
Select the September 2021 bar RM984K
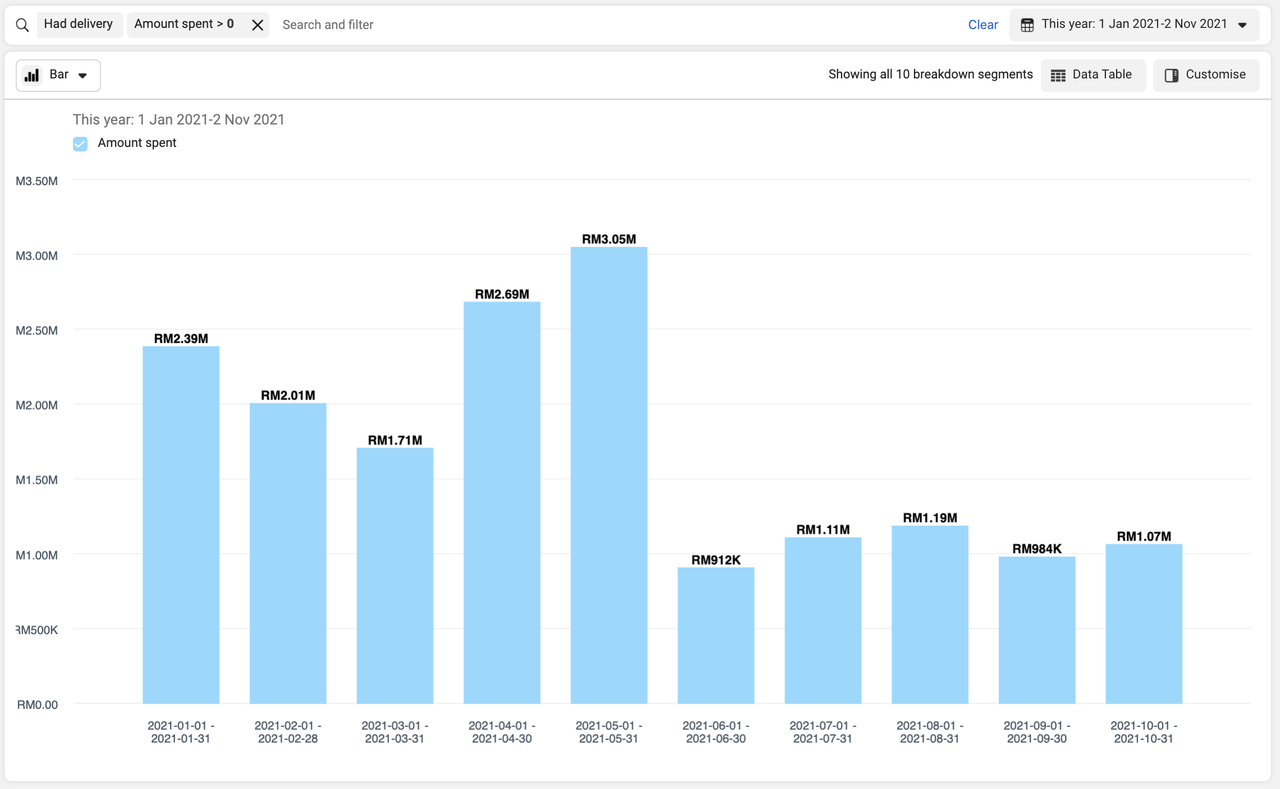(1037, 630)
